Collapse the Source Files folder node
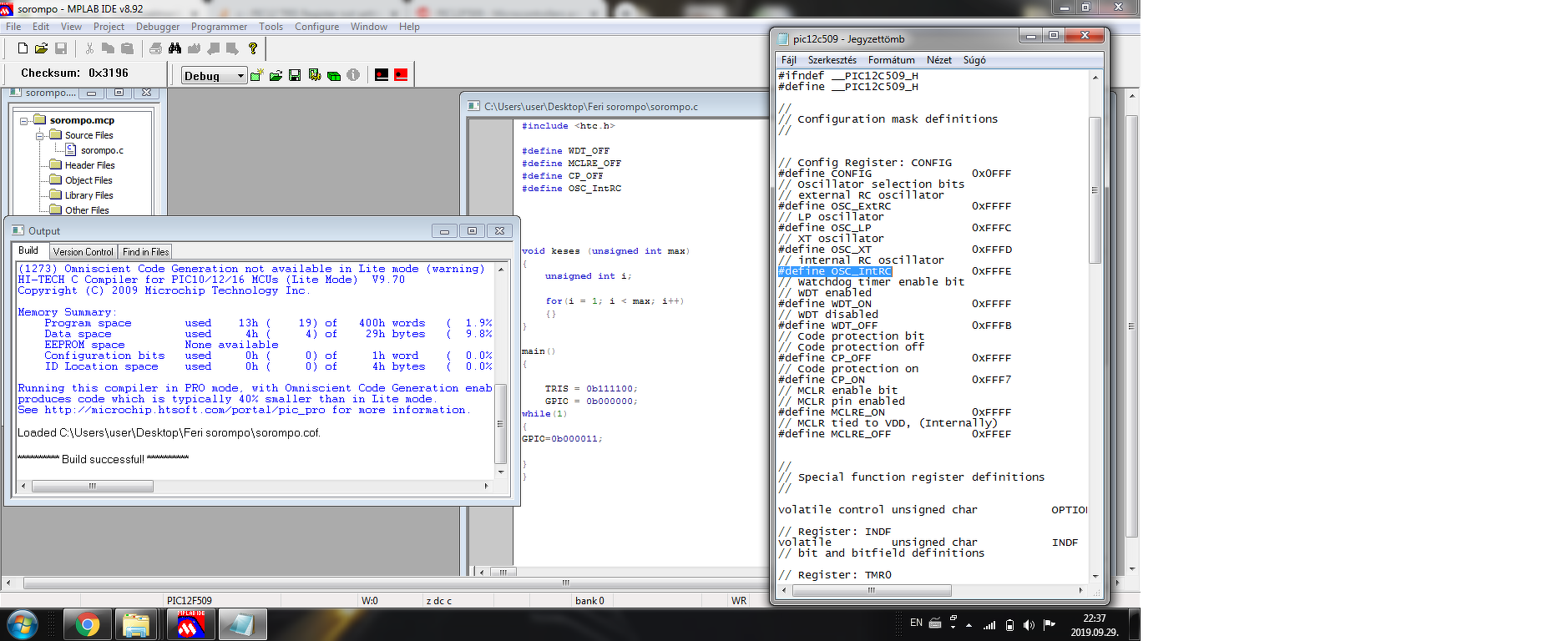The width and height of the screenshot is (1568, 641). (x=39, y=135)
